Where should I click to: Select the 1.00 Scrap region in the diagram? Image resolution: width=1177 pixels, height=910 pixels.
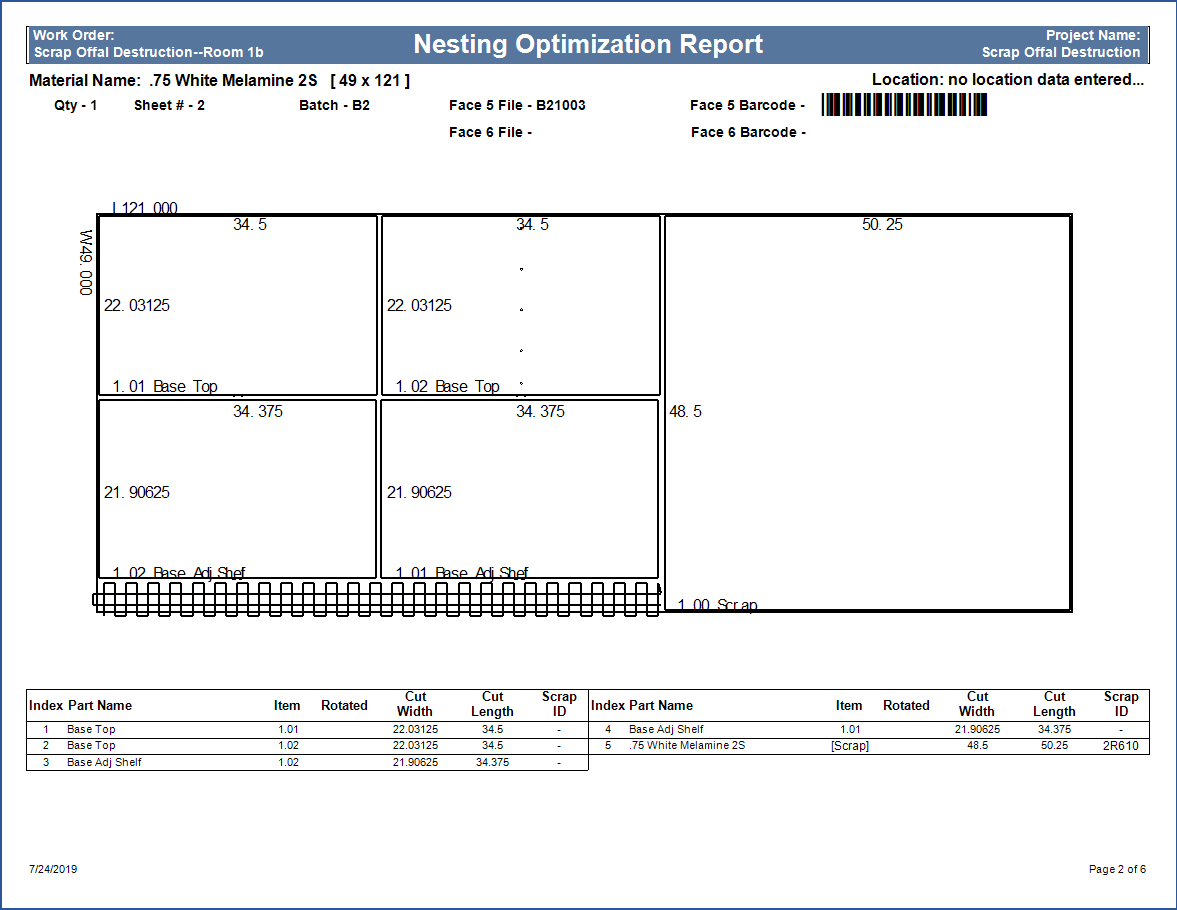[868, 412]
